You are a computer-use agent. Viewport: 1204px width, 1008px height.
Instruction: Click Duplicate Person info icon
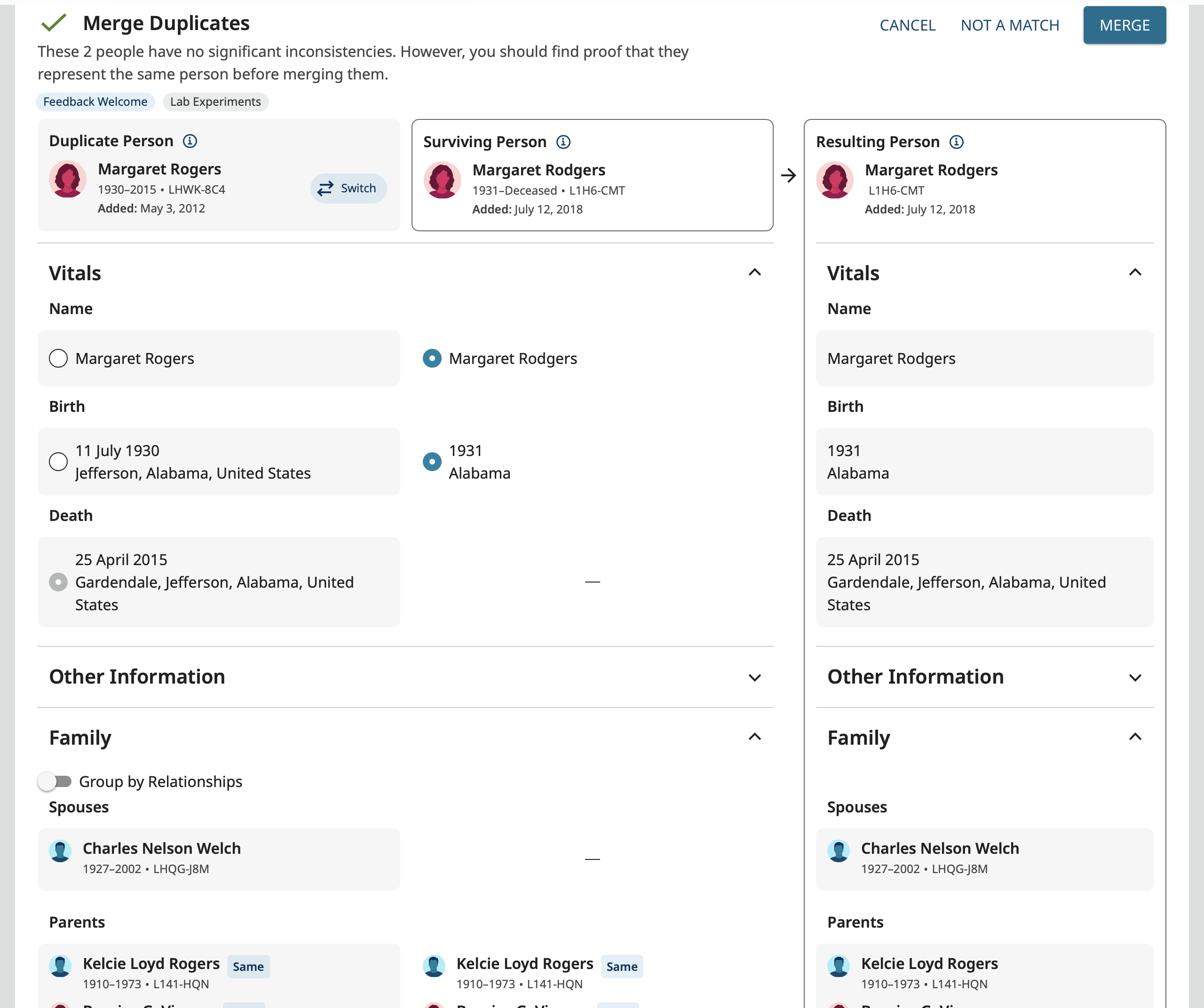click(x=190, y=141)
